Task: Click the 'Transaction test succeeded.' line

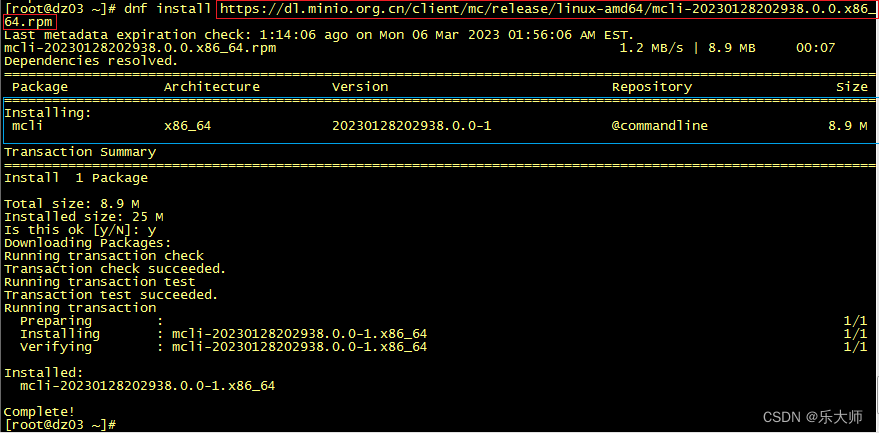Action: point(111,294)
